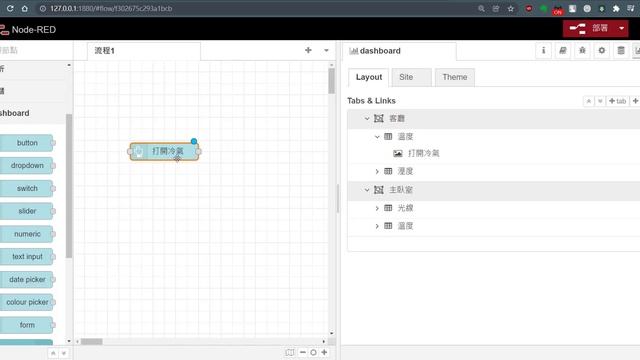The height and width of the screenshot is (360, 640).
Task: Select the slider palette node
Action: point(27,211)
